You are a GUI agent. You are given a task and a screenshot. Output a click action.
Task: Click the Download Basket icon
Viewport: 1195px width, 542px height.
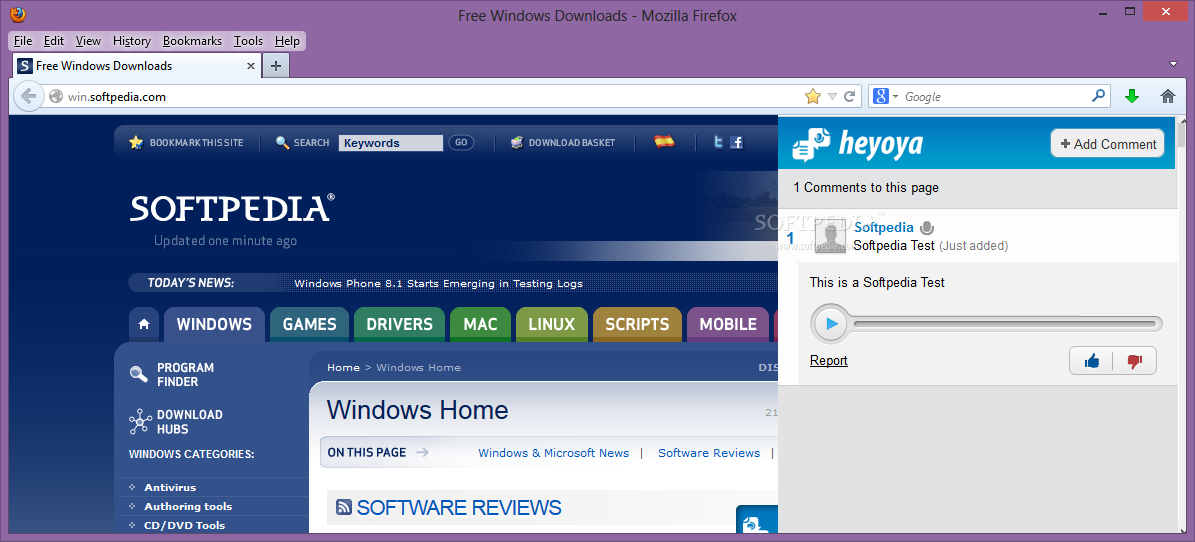point(517,143)
